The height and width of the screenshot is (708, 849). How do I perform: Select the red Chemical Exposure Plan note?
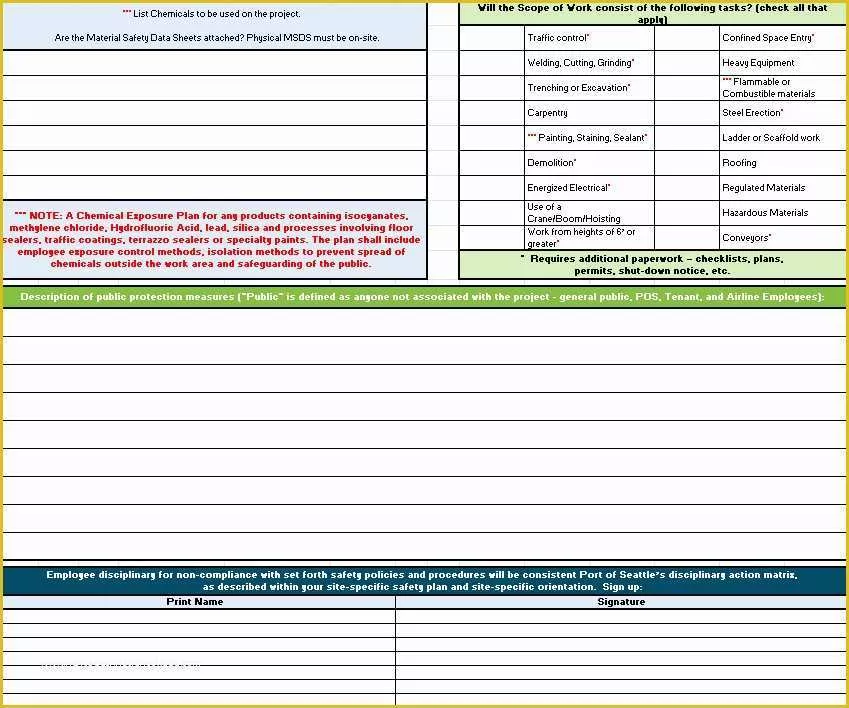[x=215, y=240]
